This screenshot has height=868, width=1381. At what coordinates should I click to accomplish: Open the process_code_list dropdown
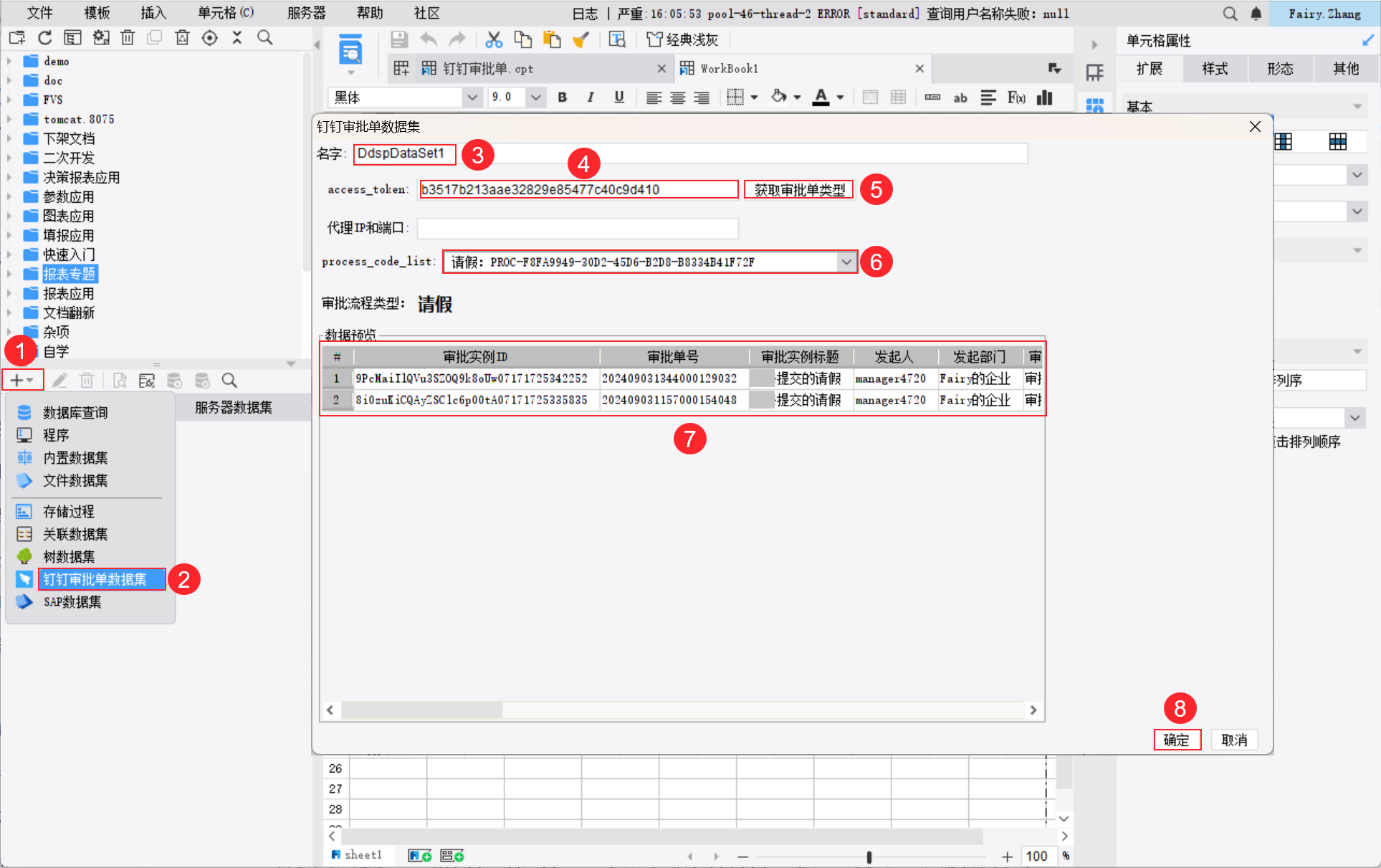coord(846,262)
